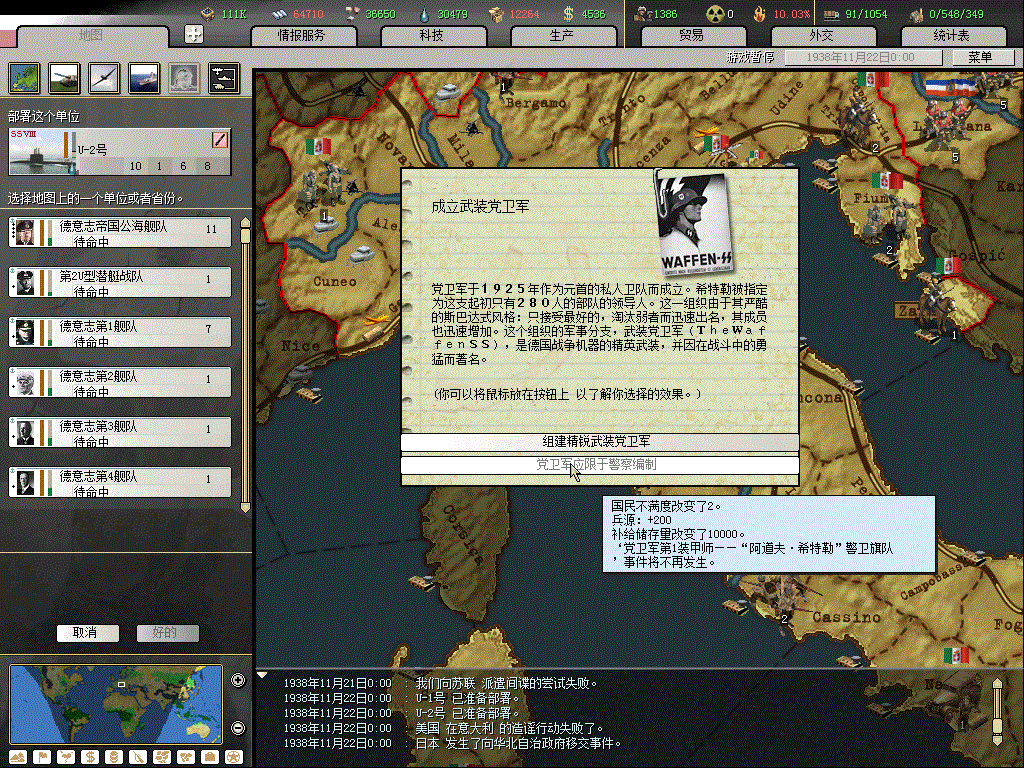The width and height of the screenshot is (1024, 768).
Task: Open the 科技 technology tab
Action: [x=431, y=36]
